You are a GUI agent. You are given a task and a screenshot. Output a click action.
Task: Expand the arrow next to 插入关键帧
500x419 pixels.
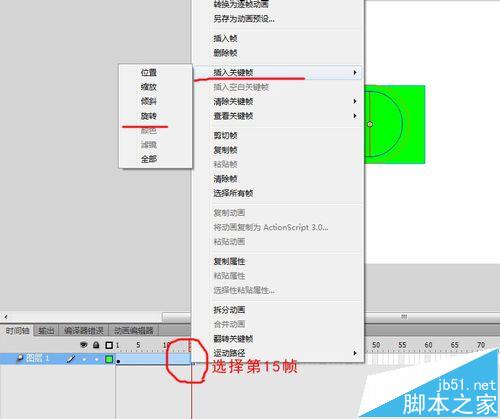click(x=355, y=72)
